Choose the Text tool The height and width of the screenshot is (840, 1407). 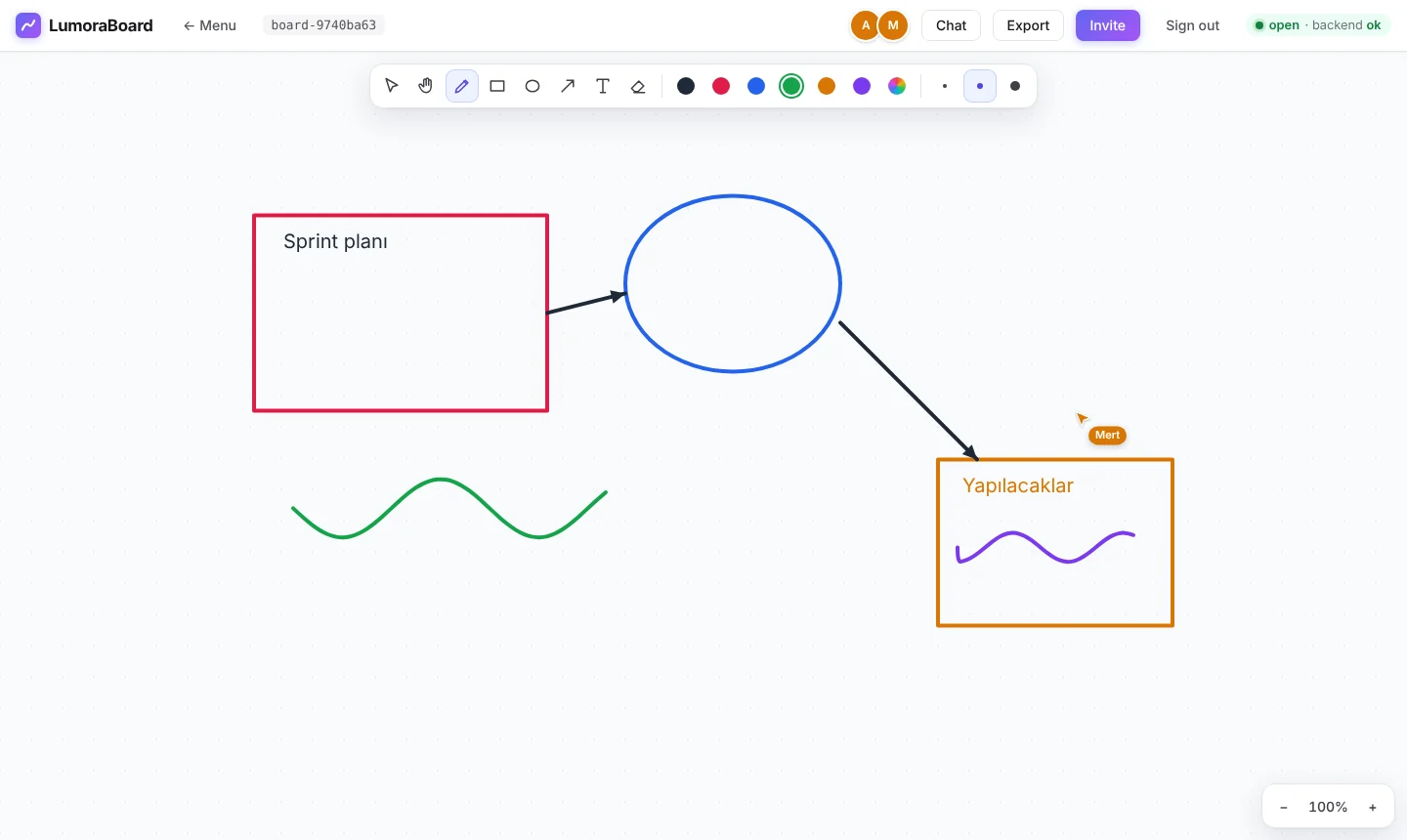click(x=603, y=86)
